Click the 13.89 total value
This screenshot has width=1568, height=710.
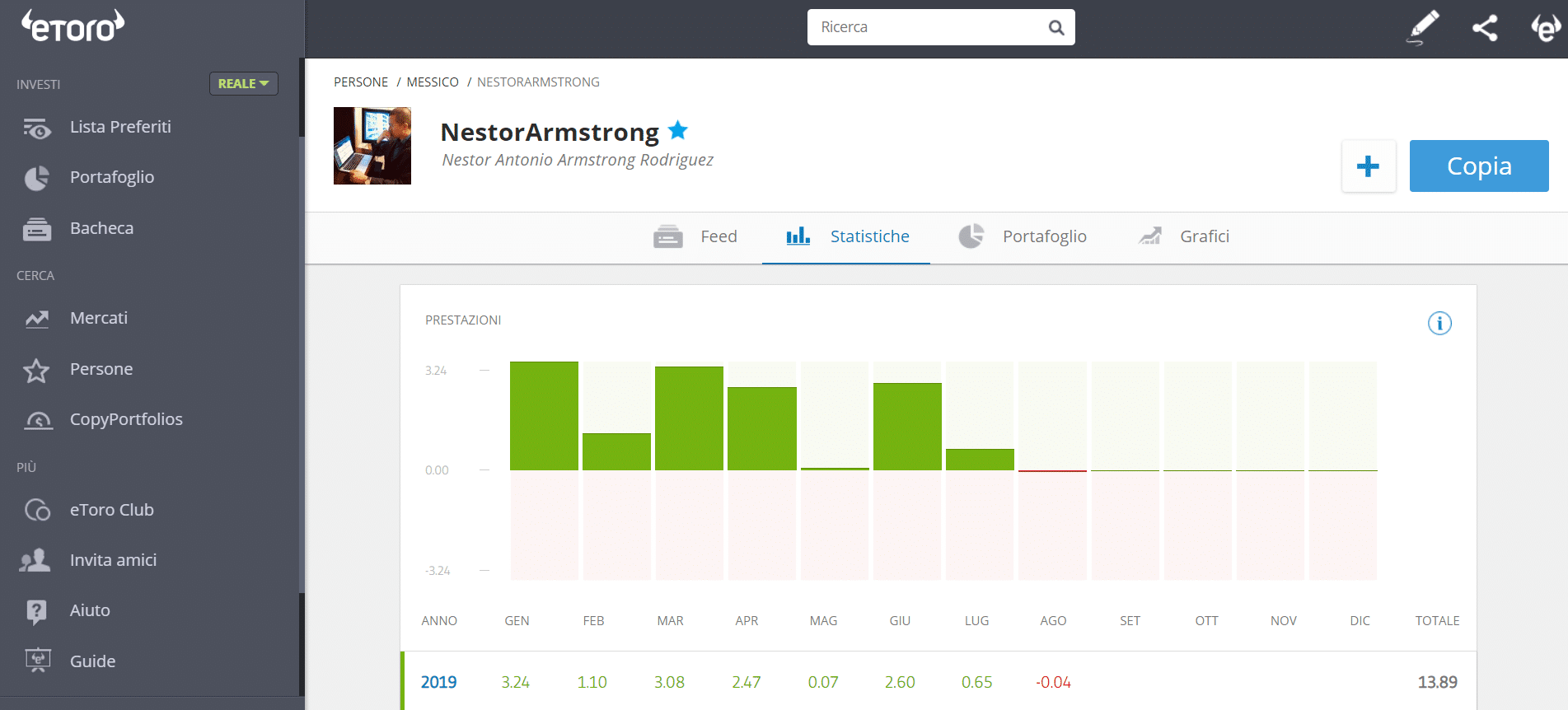tap(1438, 682)
